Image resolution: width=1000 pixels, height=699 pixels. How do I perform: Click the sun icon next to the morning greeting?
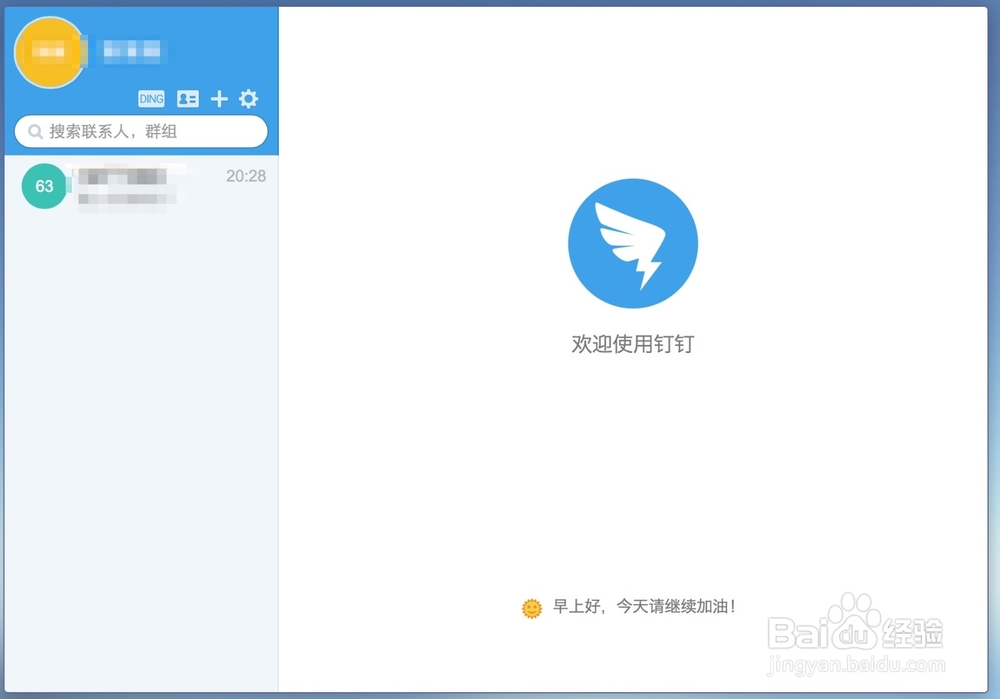click(530, 607)
